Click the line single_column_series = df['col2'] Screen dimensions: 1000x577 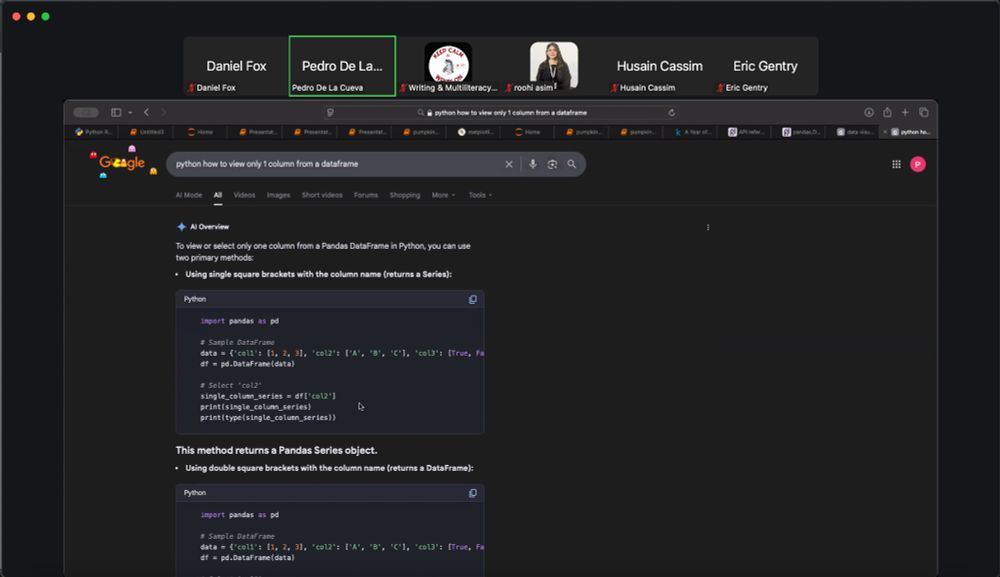268,396
